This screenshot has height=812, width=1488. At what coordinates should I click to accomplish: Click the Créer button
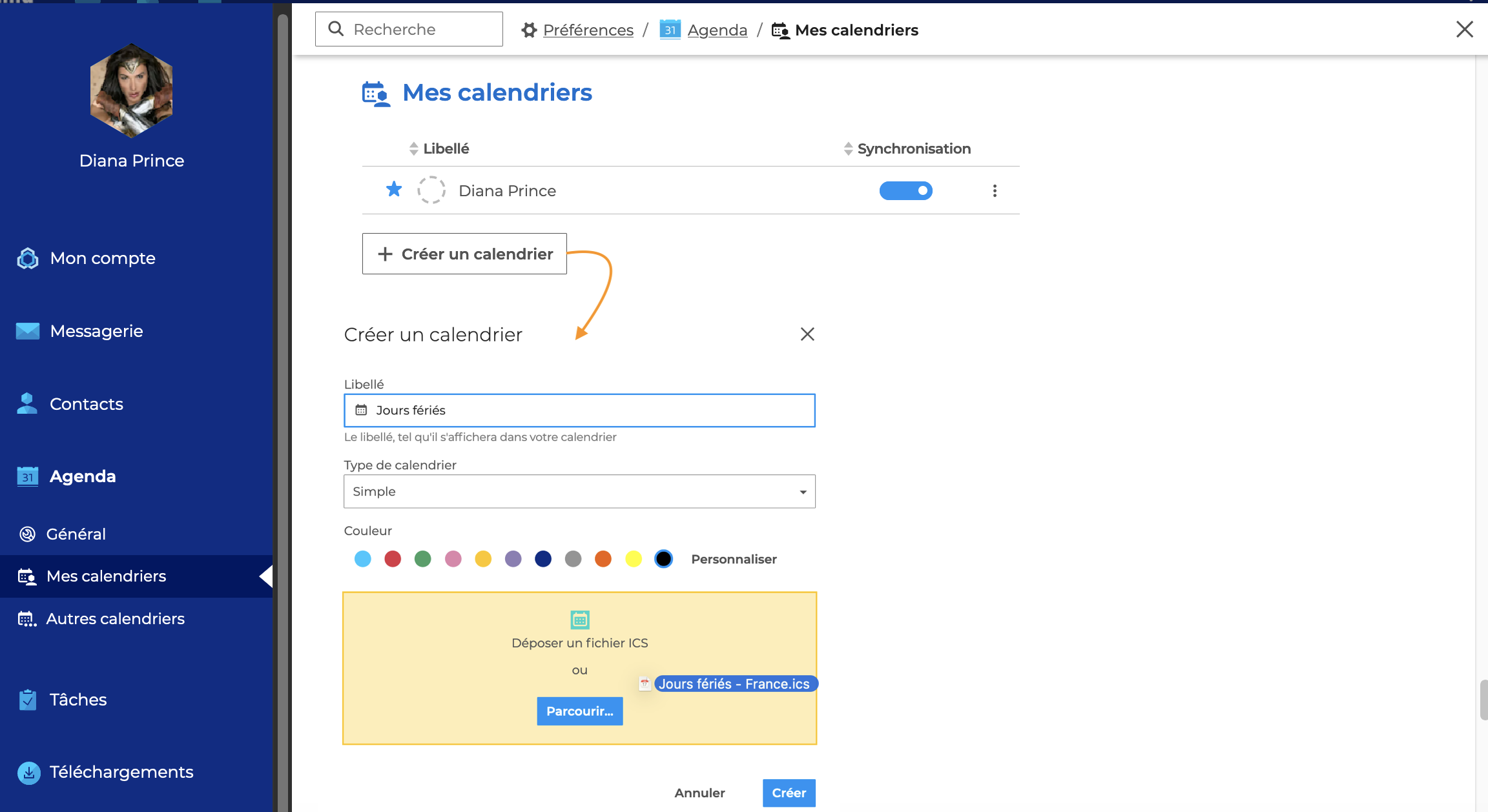[789, 793]
